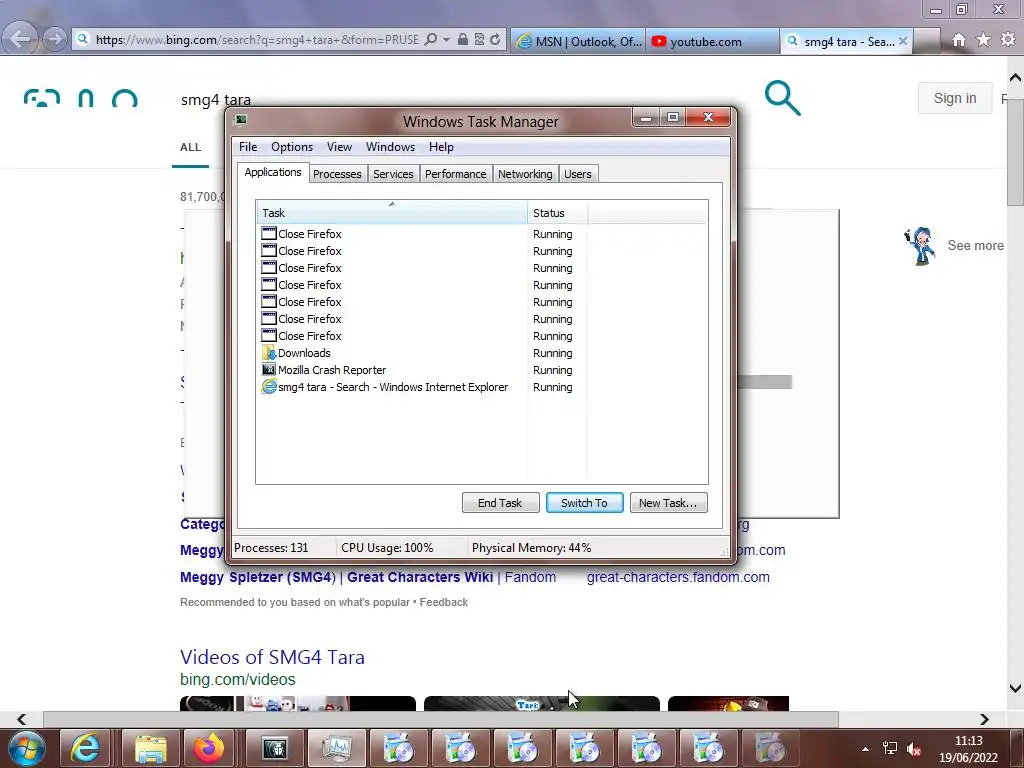Click horizontal scroll right arrow
This screenshot has width=1024, height=768.
click(x=984, y=719)
